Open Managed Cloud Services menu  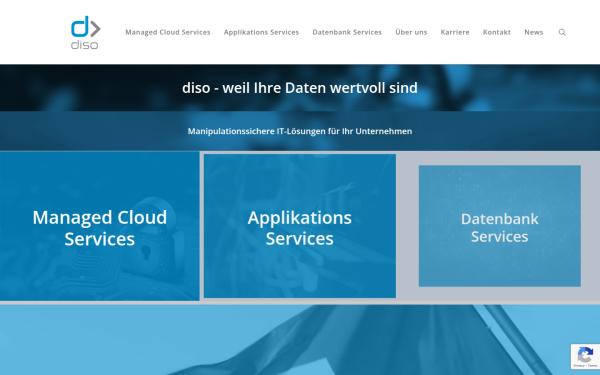tap(168, 33)
